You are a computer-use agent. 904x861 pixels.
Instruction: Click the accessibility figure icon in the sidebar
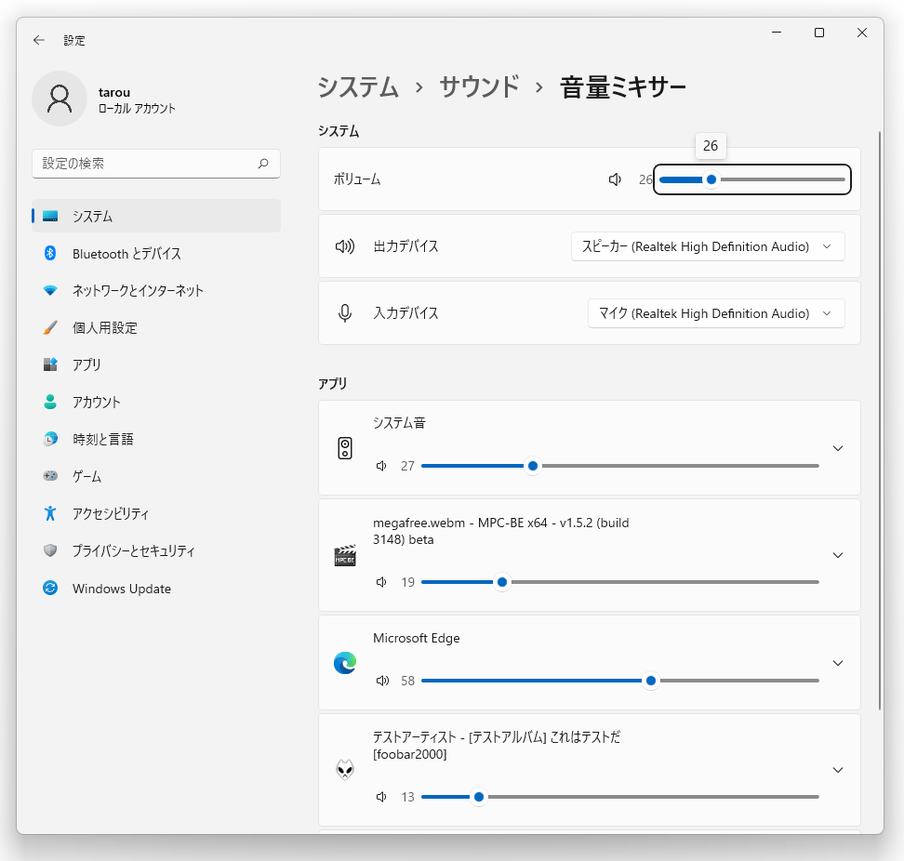pyautogui.click(x=50, y=513)
